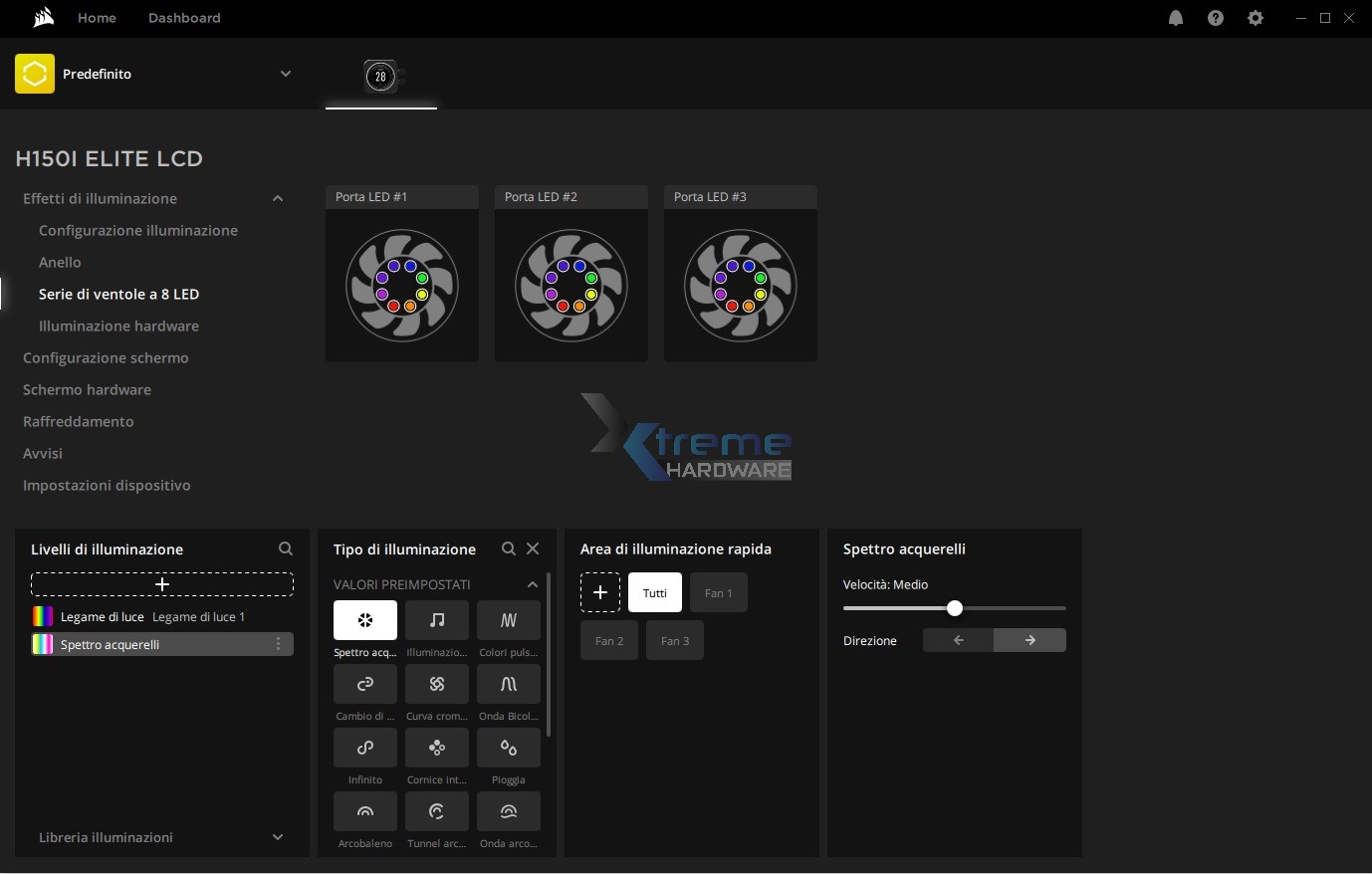Click the Velocità speed slider handle
This screenshot has width=1372, height=874.
point(955,608)
